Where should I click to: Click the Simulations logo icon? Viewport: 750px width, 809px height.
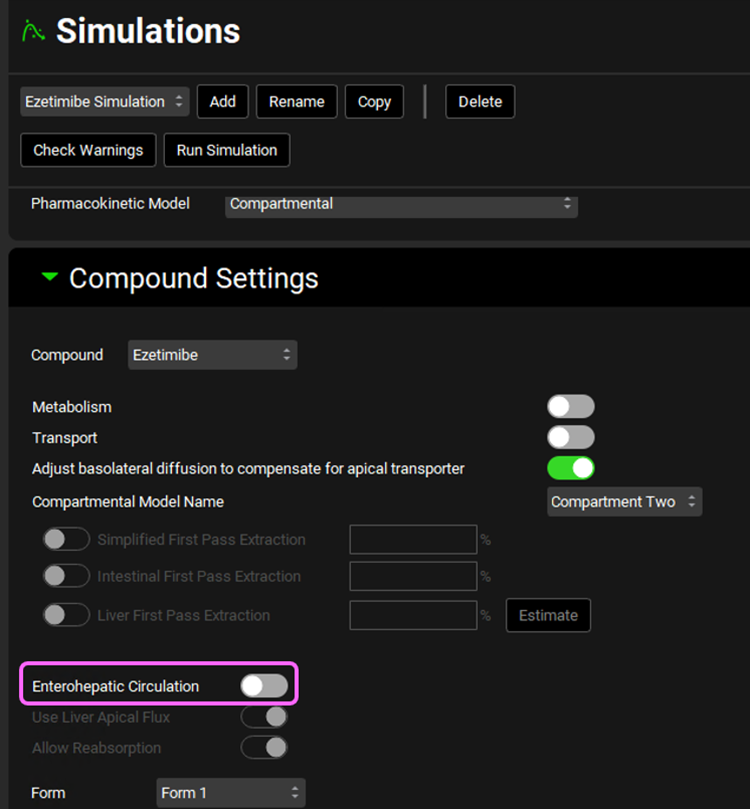point(33,31)
